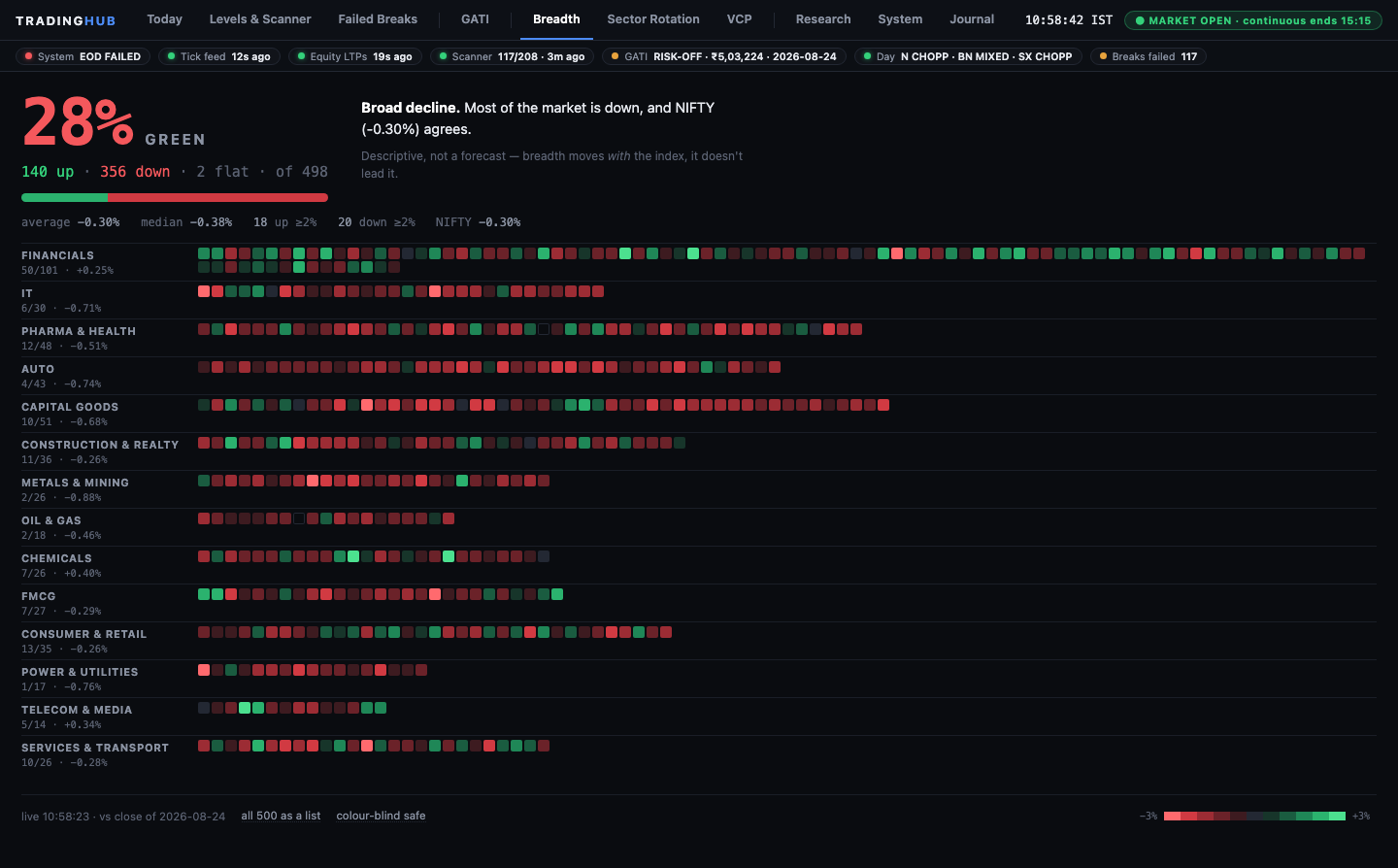Click the 'average -0.30%' stat
Image resolution: width=1398 pixels, height=868 pixels.
tap(71, 222)
